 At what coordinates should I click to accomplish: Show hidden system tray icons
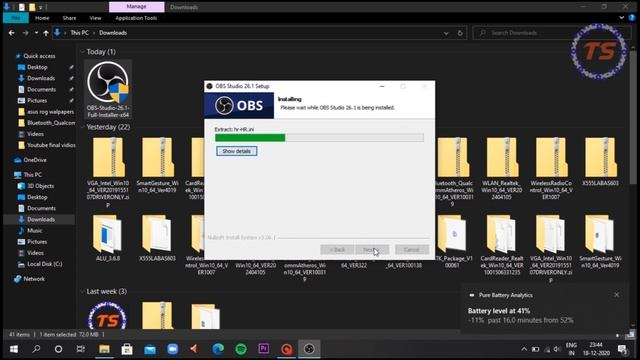coord(524,349)
